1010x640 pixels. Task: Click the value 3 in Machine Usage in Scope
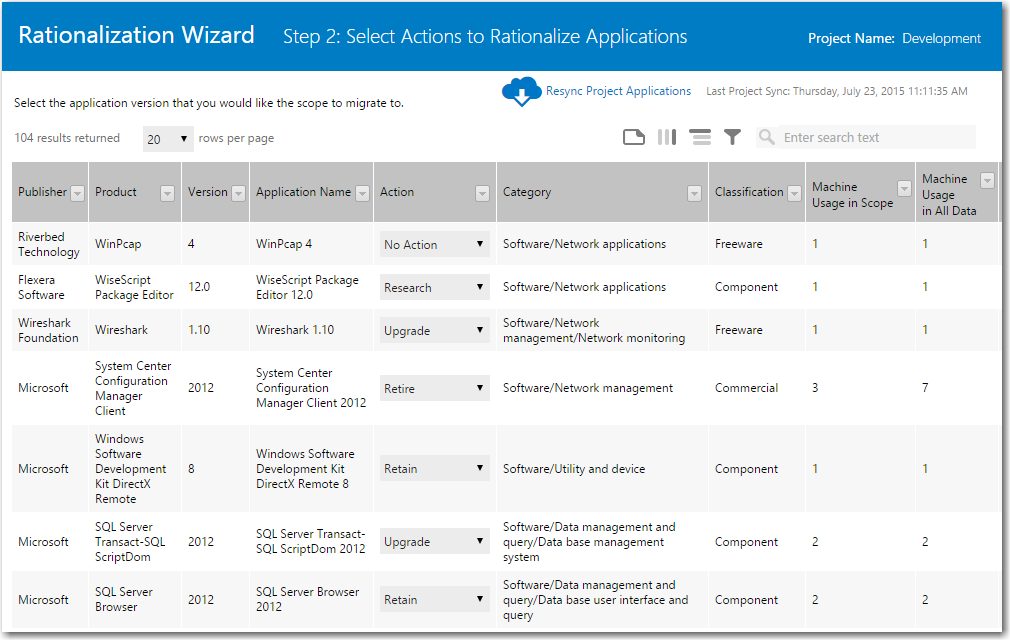coord(815,388)
